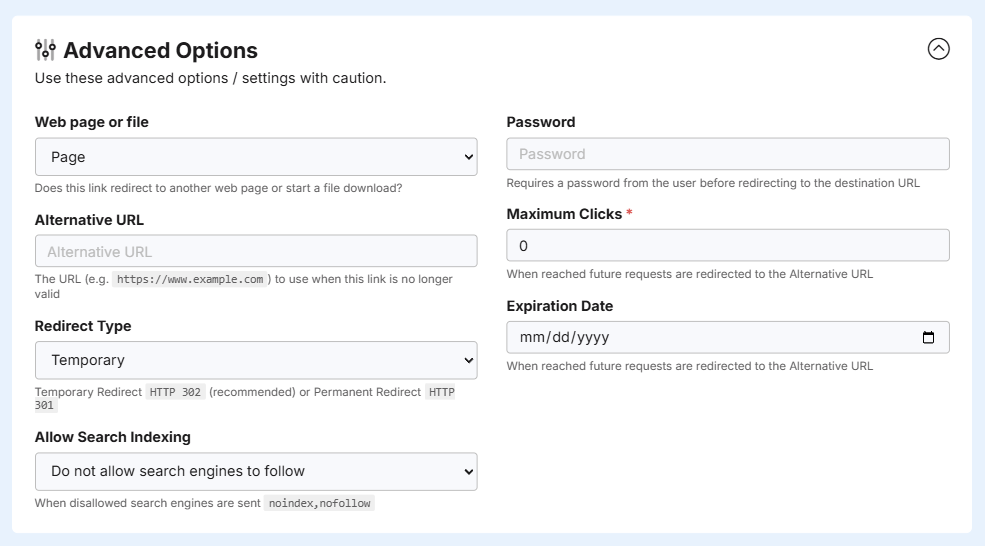Click the Advanced Options heading text

coord(160,50)
